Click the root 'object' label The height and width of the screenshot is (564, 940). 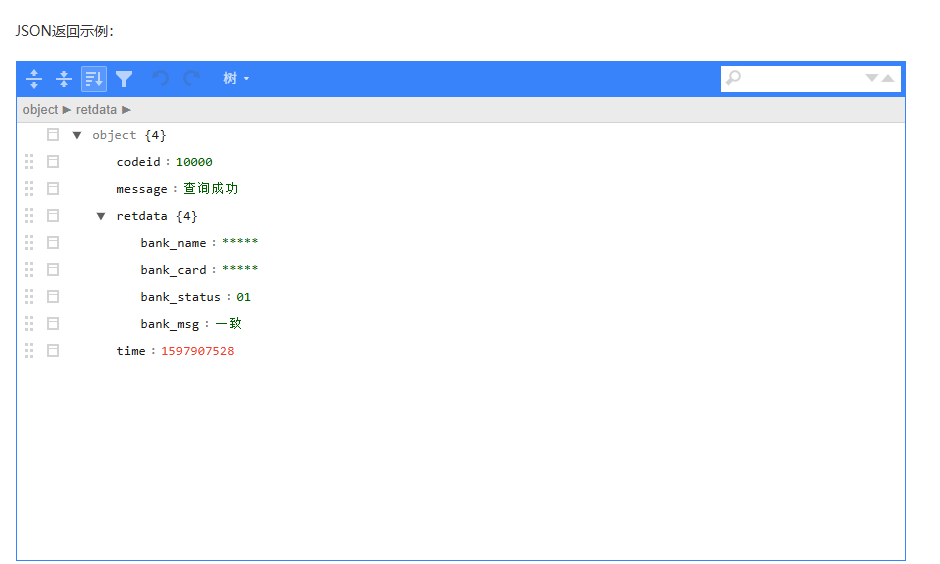click(x=114, y=135)
